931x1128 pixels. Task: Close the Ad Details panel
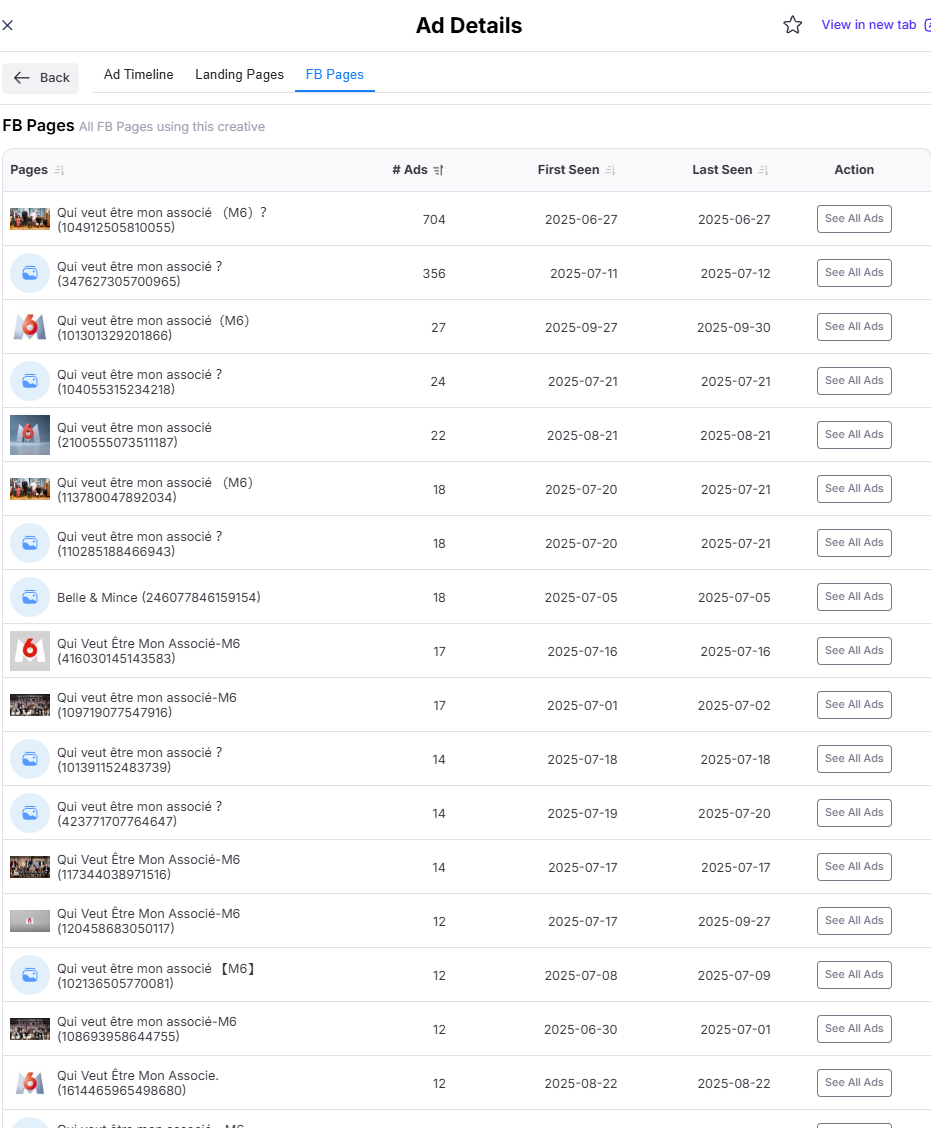pyautogui.click(x=8, y=25)
